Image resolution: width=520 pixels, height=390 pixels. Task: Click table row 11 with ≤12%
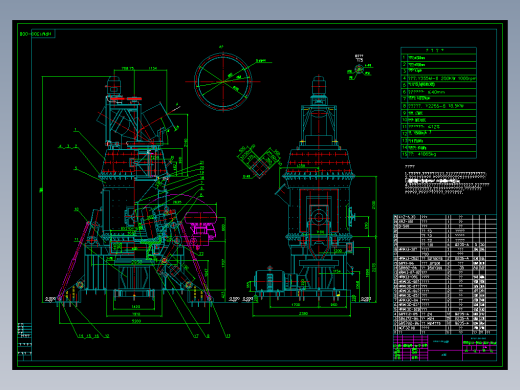[439, 127]
